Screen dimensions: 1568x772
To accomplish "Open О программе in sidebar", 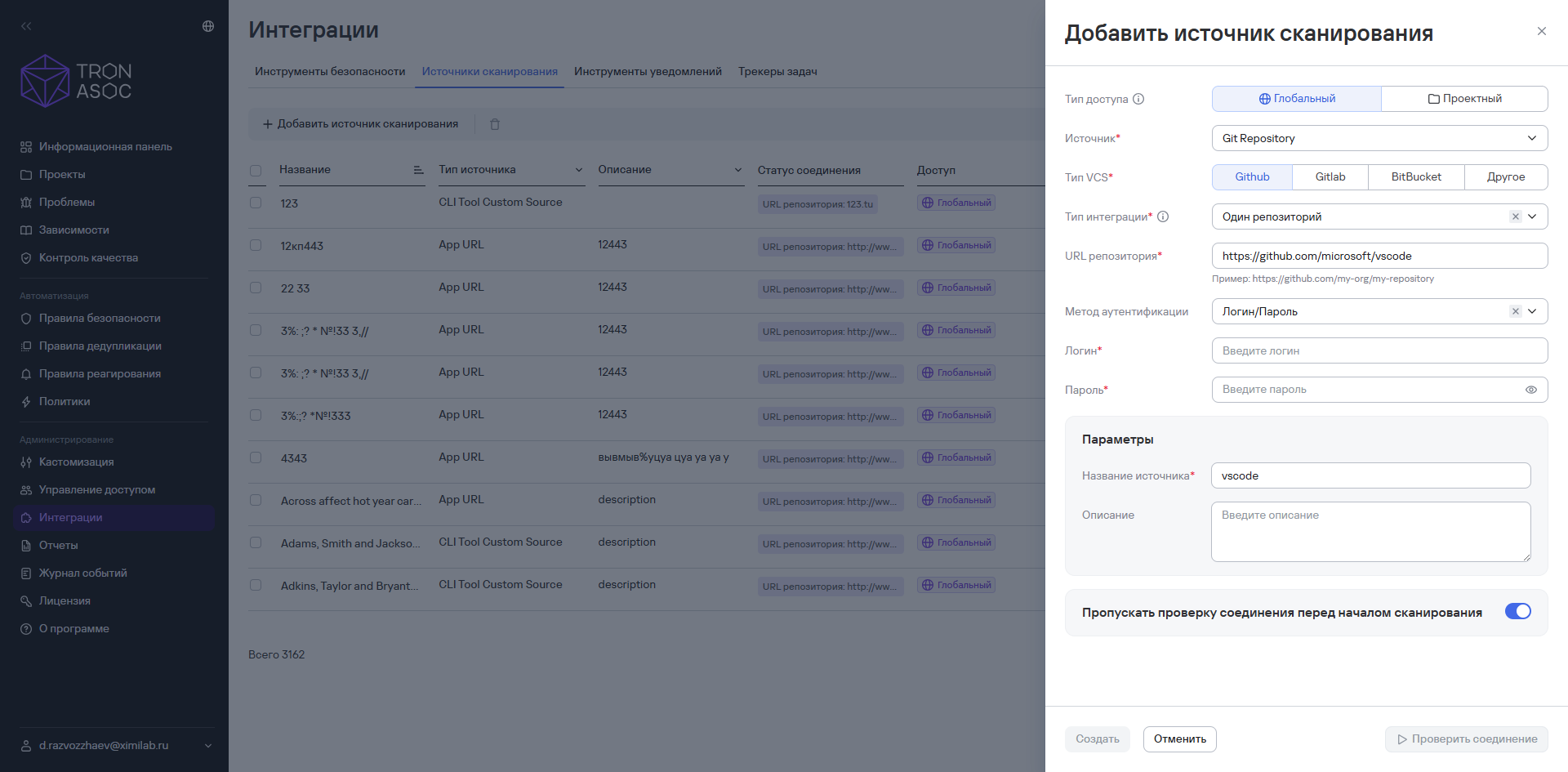I will pyautogui.click(x=73, y=629).
